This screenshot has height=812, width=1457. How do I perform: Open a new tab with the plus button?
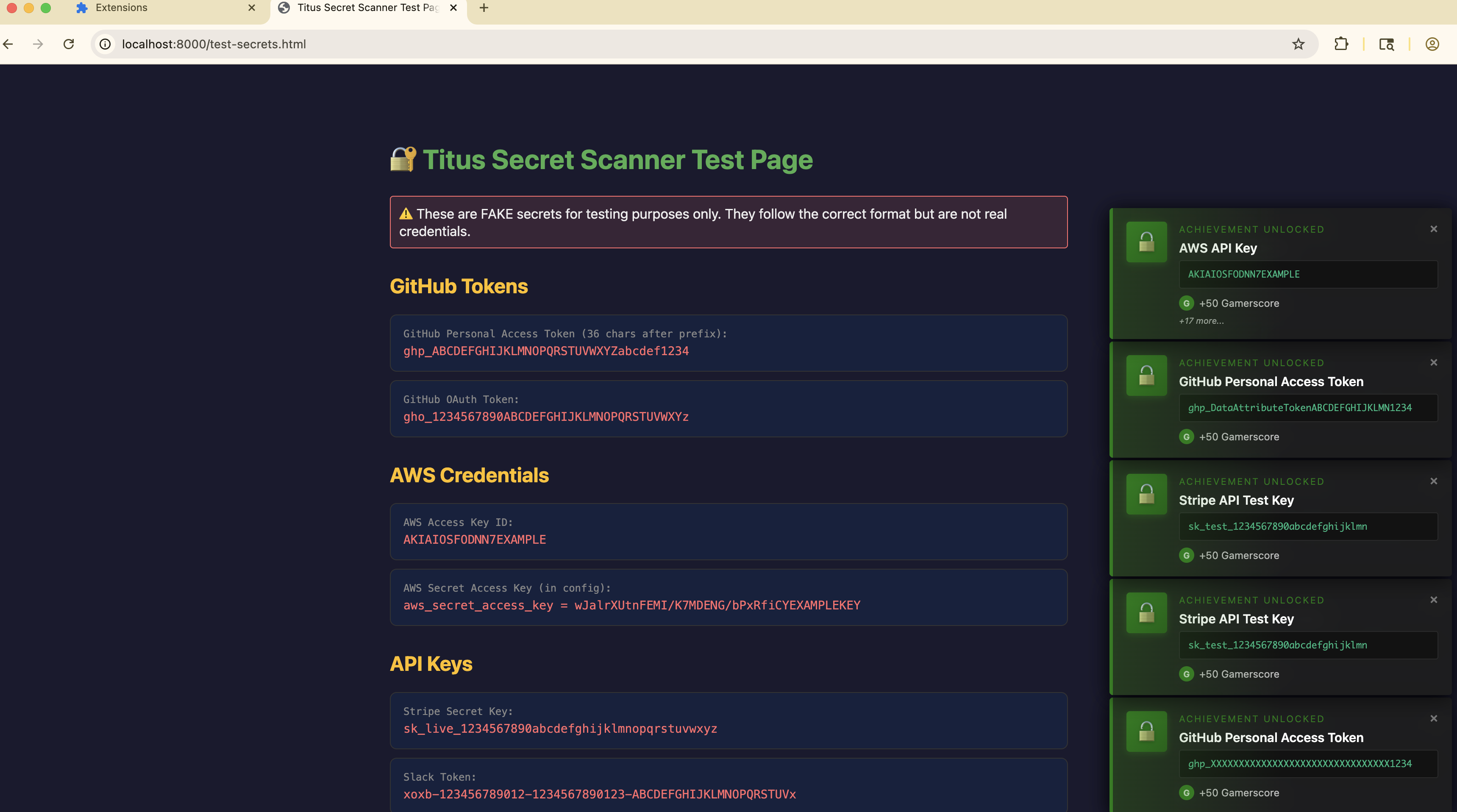pyautogui.click(x=483, y=8)
